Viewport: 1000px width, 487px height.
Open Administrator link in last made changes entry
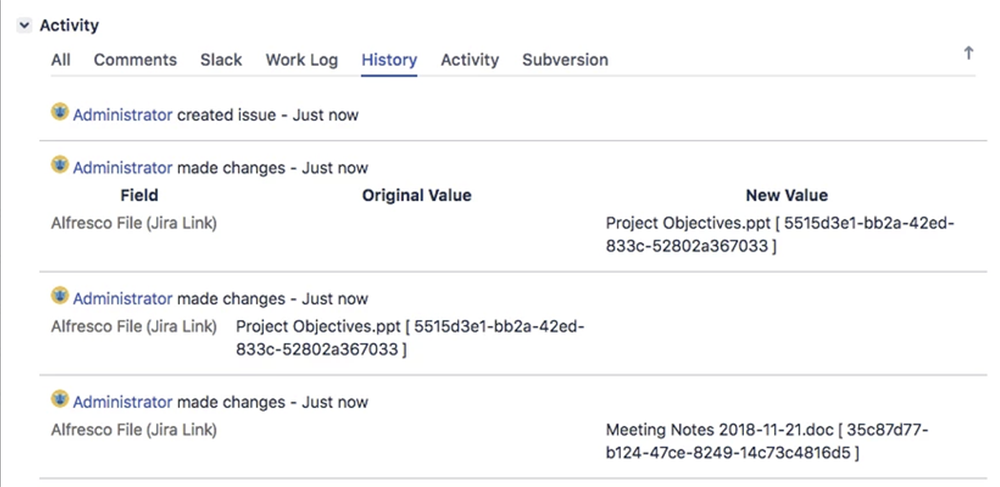[122, 403]
